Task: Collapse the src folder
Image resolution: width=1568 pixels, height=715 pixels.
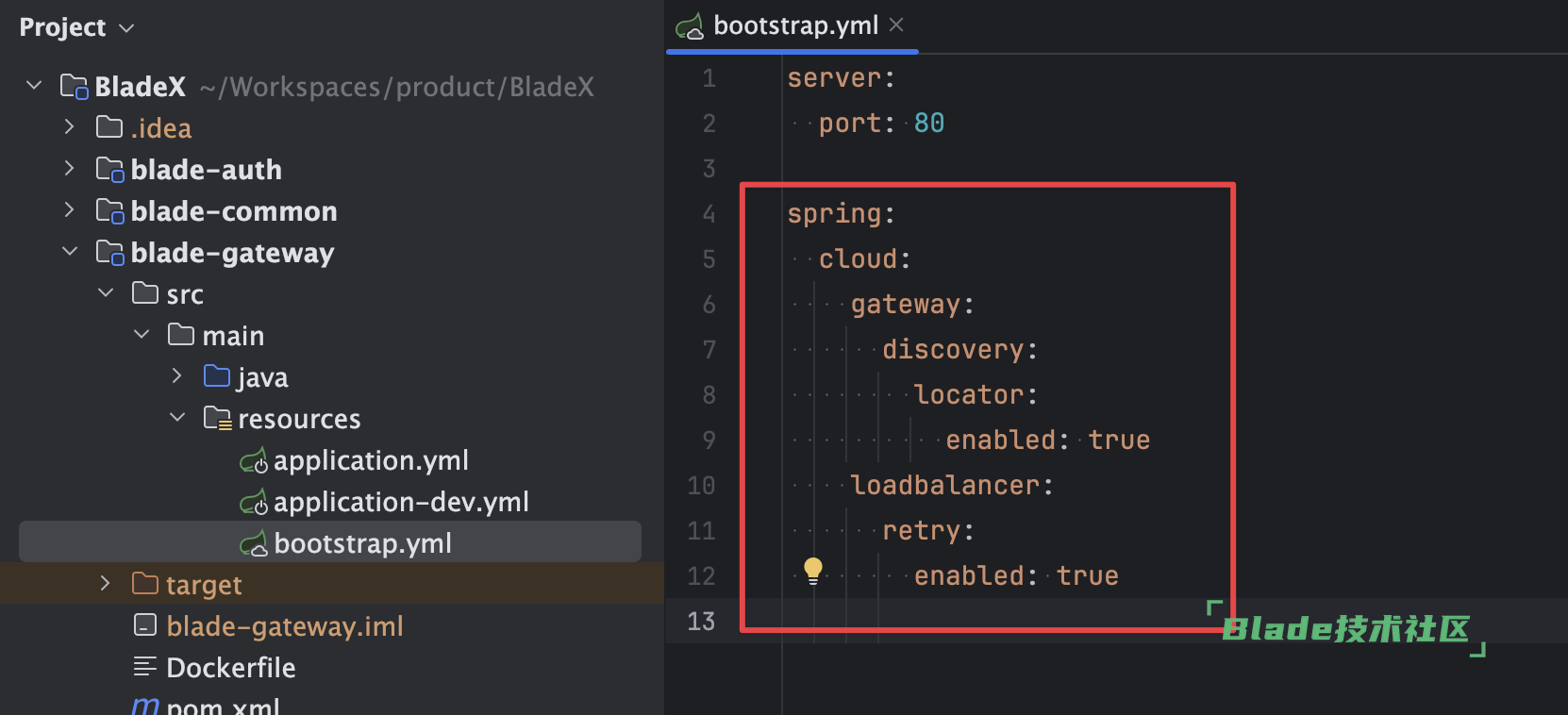Action: 106,293
